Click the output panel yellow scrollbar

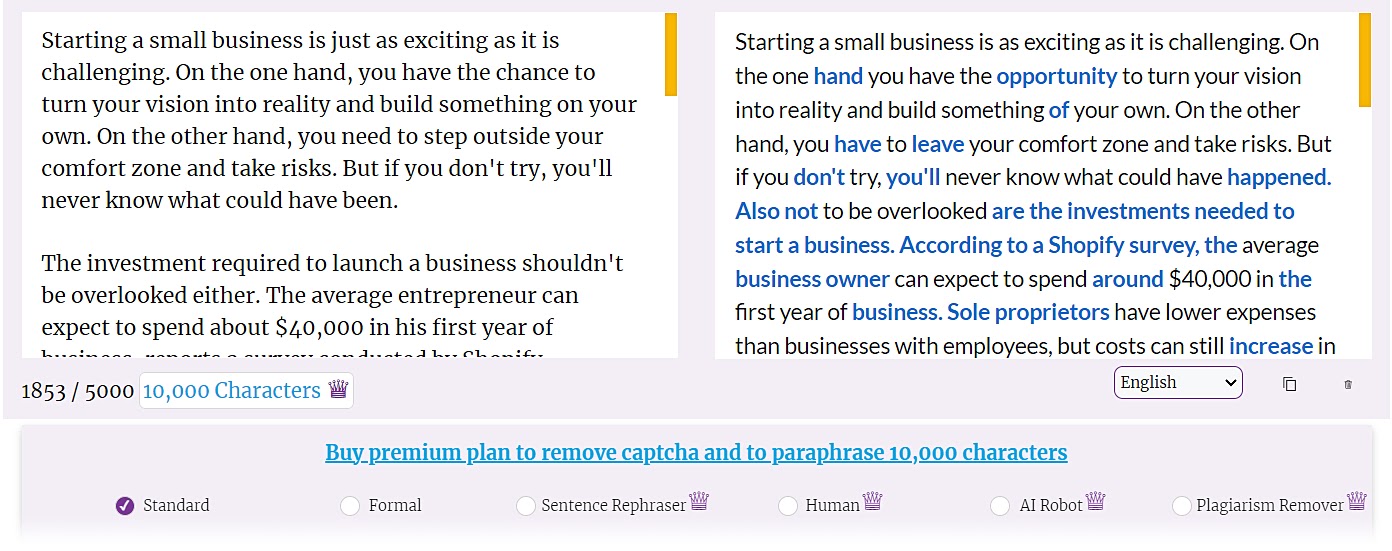1365,60
